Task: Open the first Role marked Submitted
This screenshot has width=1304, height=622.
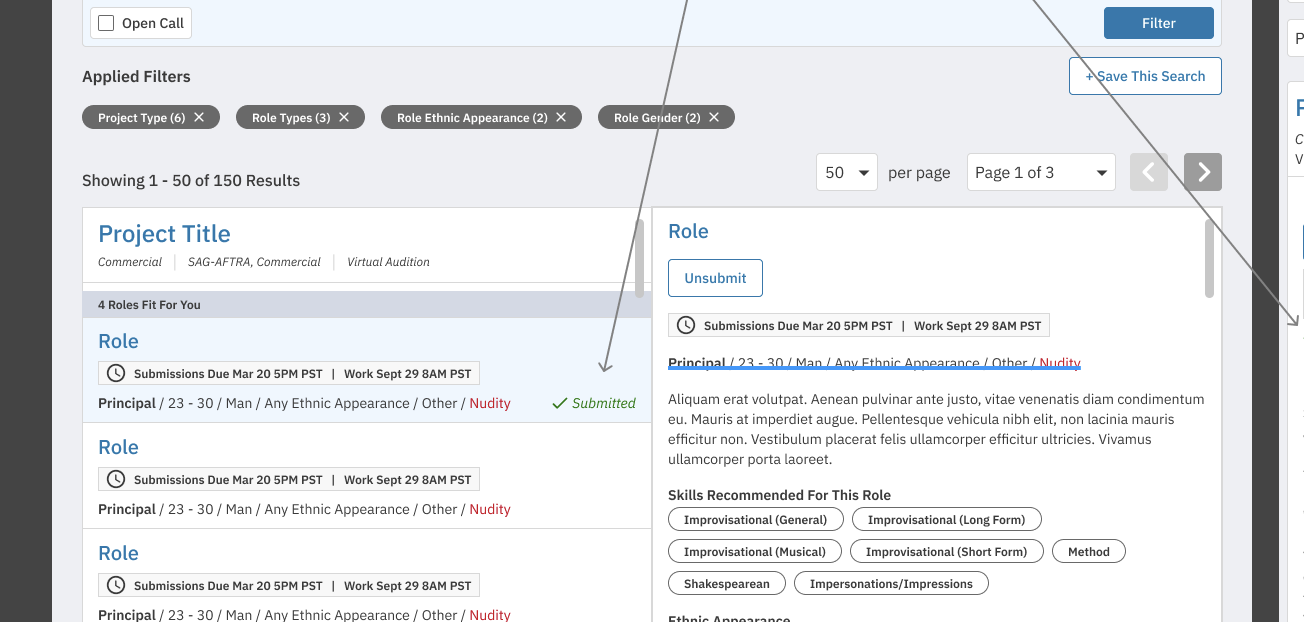Action: click(118, 341)
